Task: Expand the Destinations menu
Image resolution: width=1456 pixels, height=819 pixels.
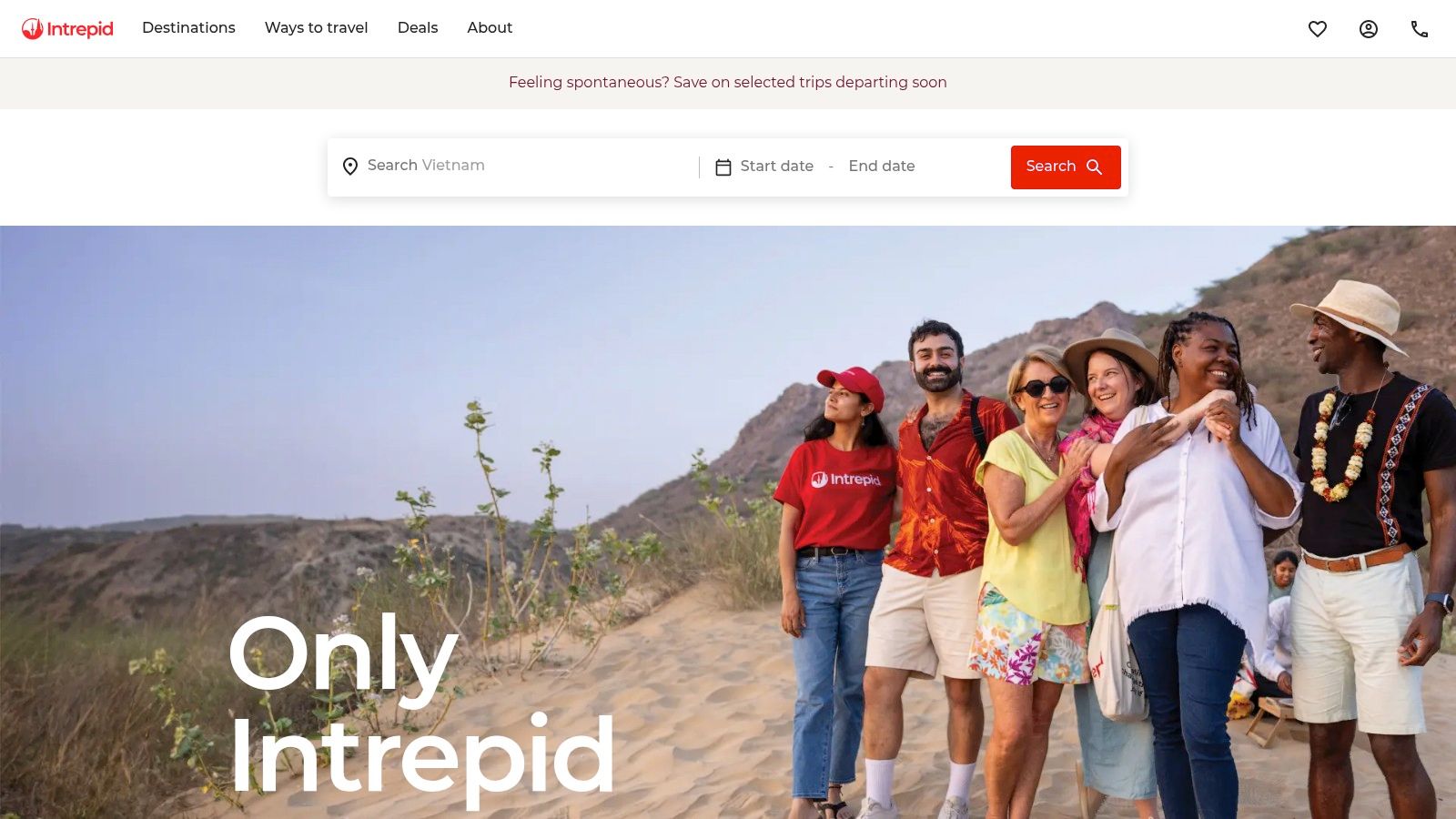Action: tap(188, 28)
